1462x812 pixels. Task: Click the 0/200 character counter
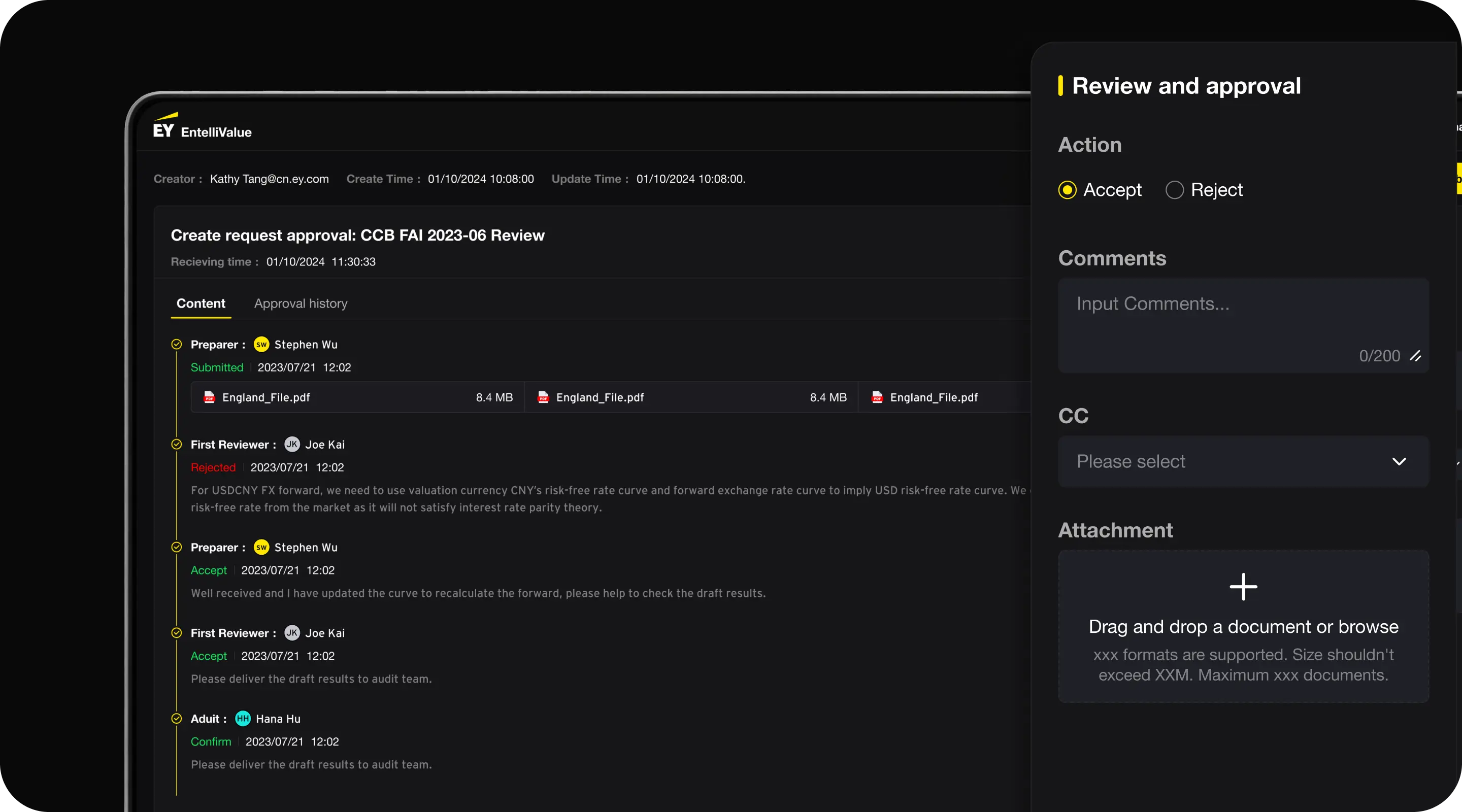pos(1379,356)
